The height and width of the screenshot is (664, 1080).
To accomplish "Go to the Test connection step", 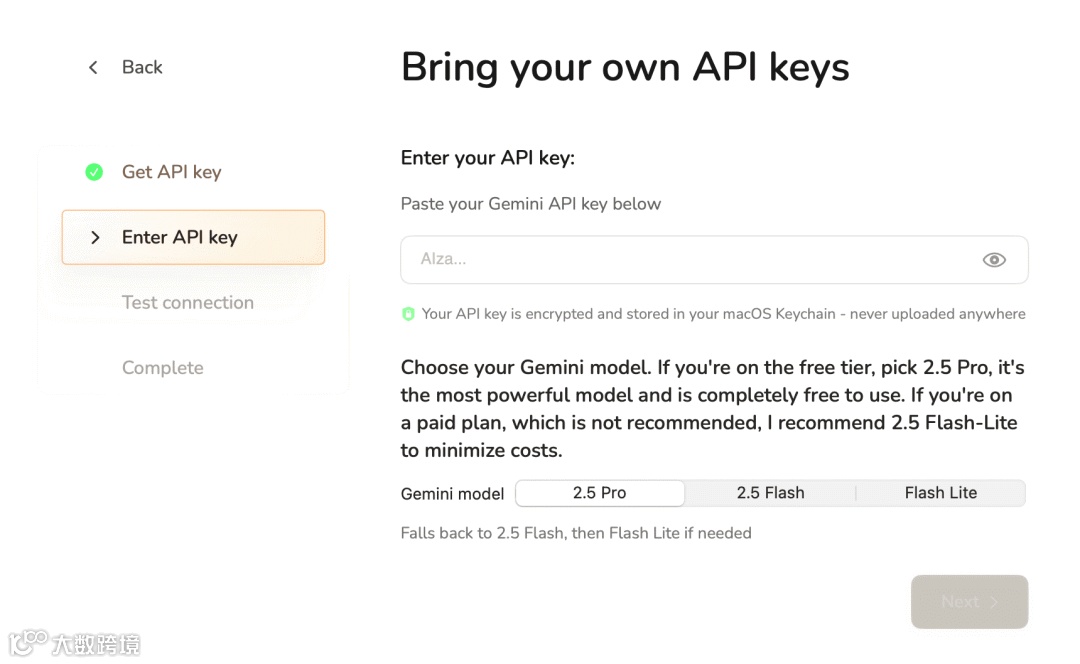I will 188,302.
